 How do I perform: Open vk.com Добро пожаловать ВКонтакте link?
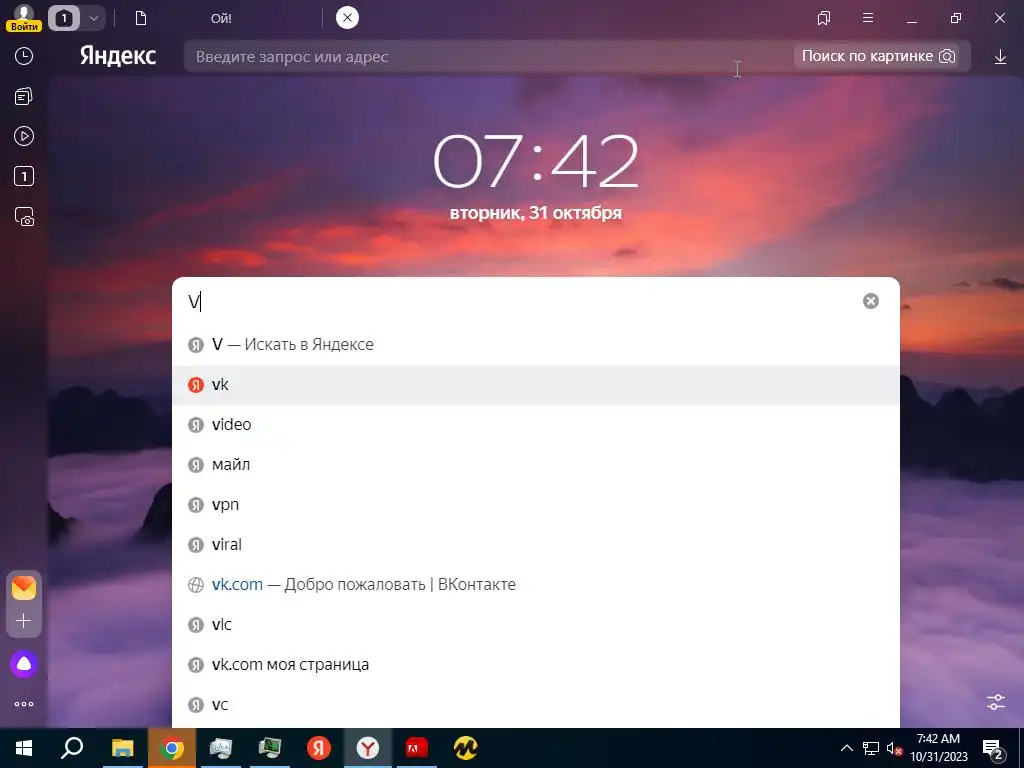pos(536,584)
